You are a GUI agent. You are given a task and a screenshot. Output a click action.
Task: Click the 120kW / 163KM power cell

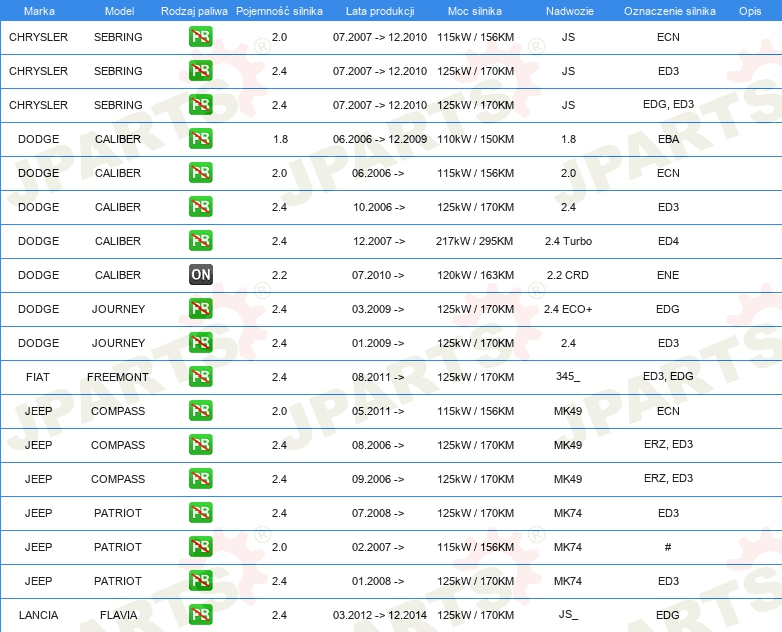point(475,275)
